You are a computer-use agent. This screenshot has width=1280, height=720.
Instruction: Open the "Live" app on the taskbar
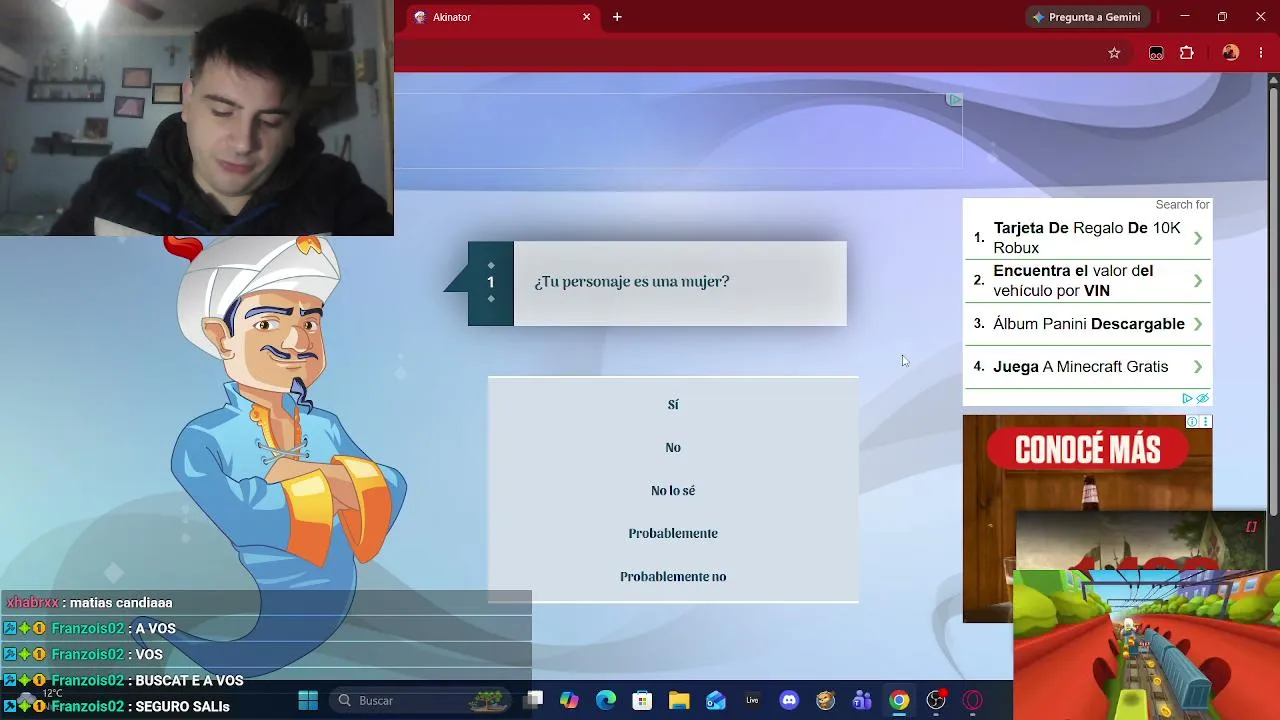[x=752, y=701]
